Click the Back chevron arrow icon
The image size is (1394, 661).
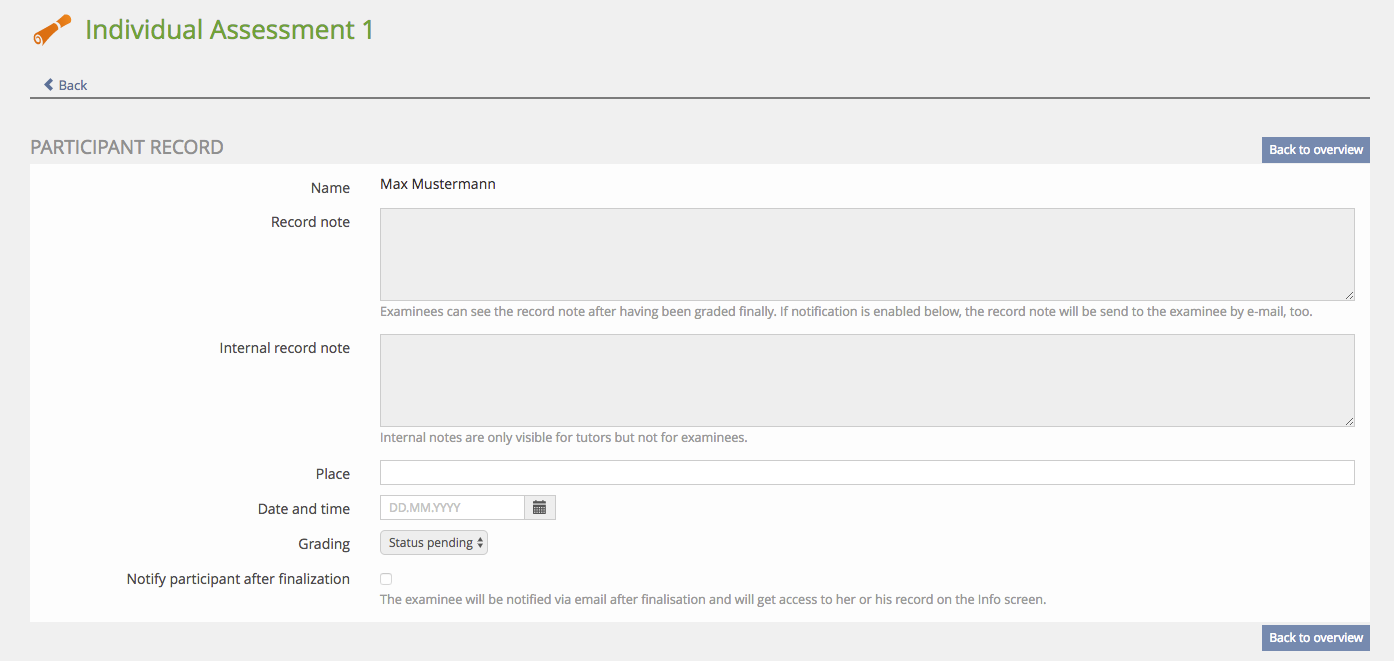tap(48, 85)
